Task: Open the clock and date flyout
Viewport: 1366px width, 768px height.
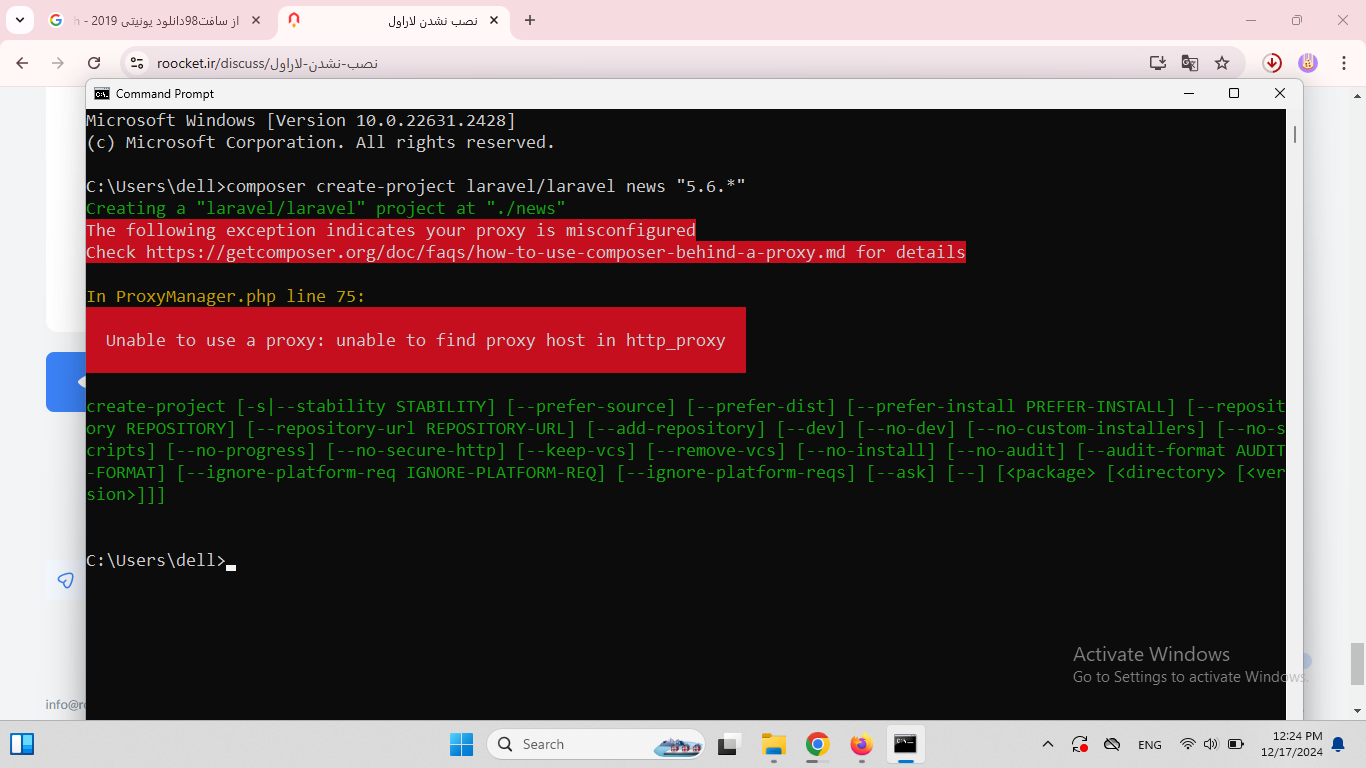Action: coord(1291,744)
